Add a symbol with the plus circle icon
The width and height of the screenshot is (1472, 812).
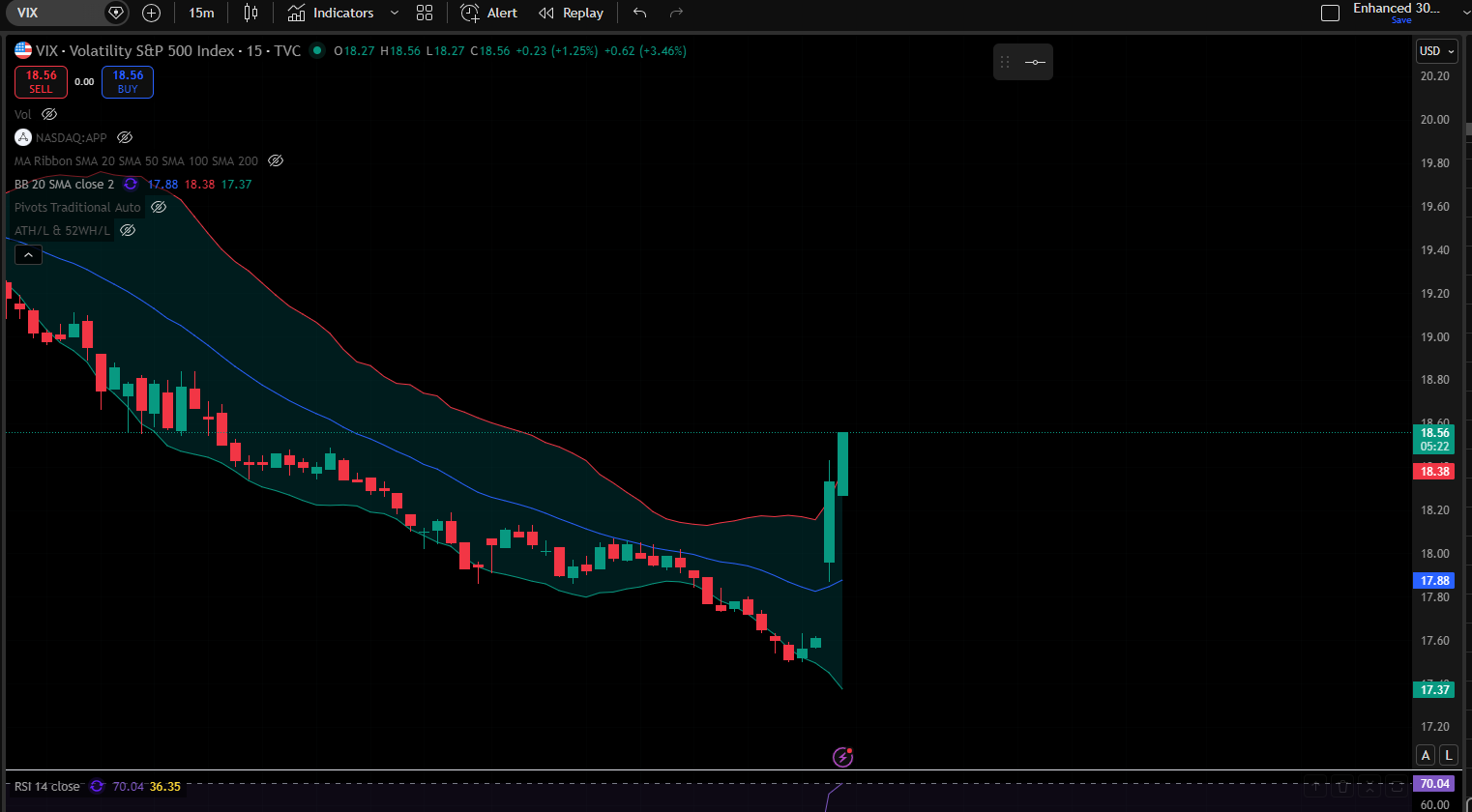pyautogui.click(x=151, y=13)
